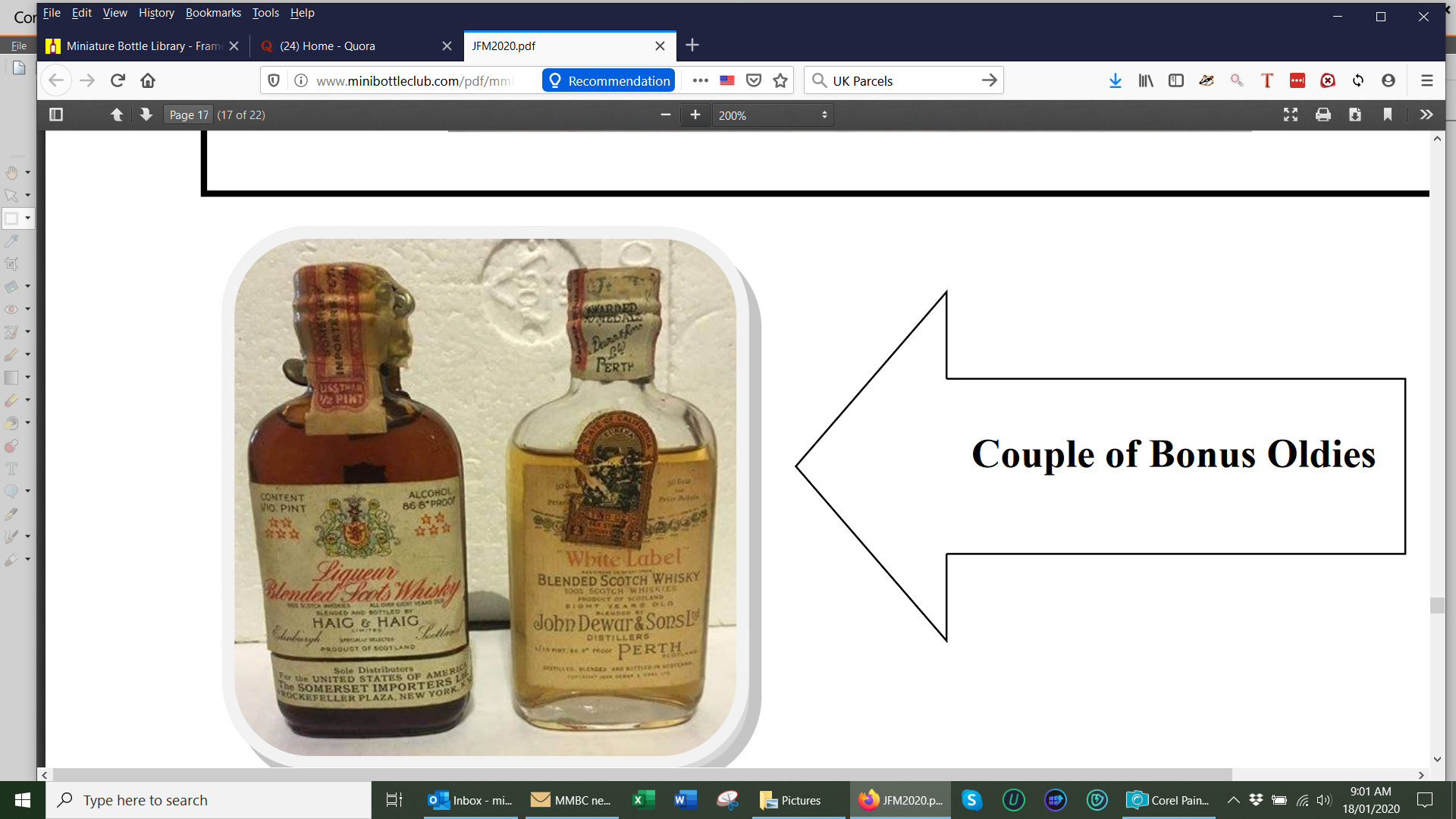Open the View menu
The image size is (1456, 819).
pos(115,13)
